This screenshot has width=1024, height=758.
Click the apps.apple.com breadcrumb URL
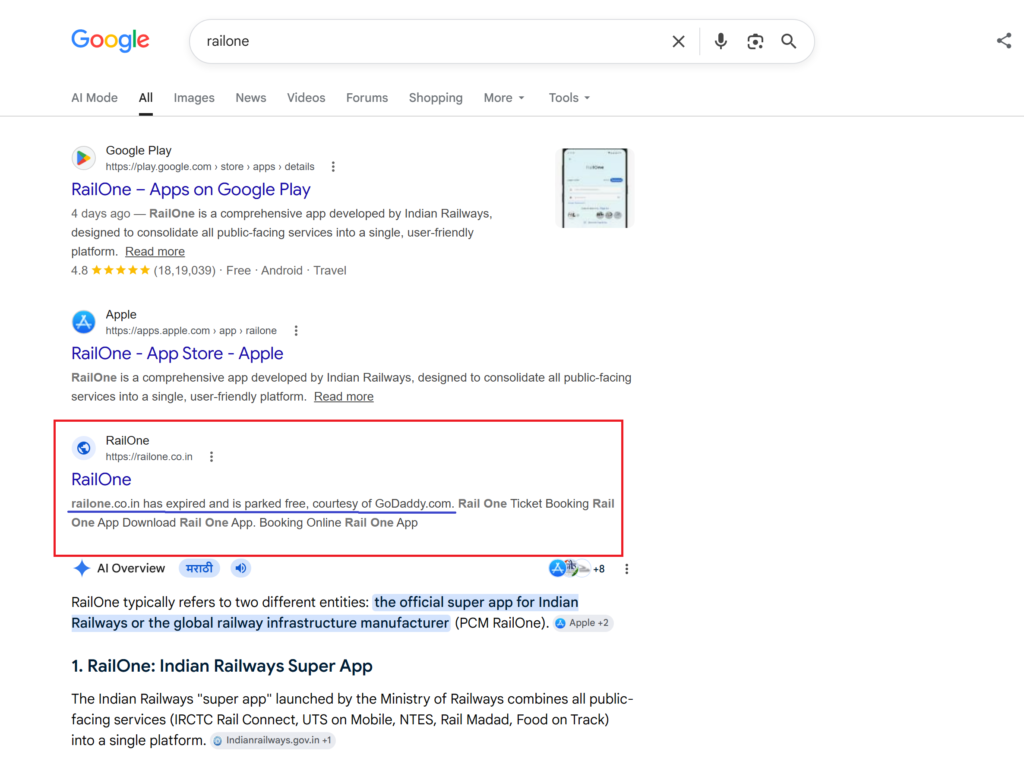(191, 330)
